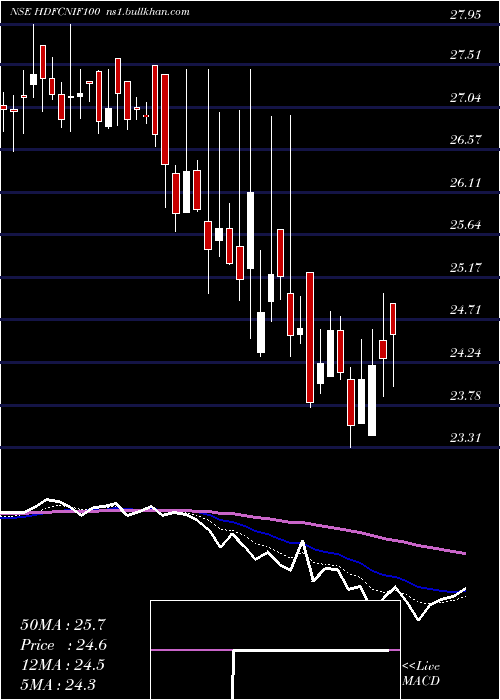Click the 27.95 price axis label
Image resolution: width=500 pixels, height=700 pixels.
click(465, 15)
